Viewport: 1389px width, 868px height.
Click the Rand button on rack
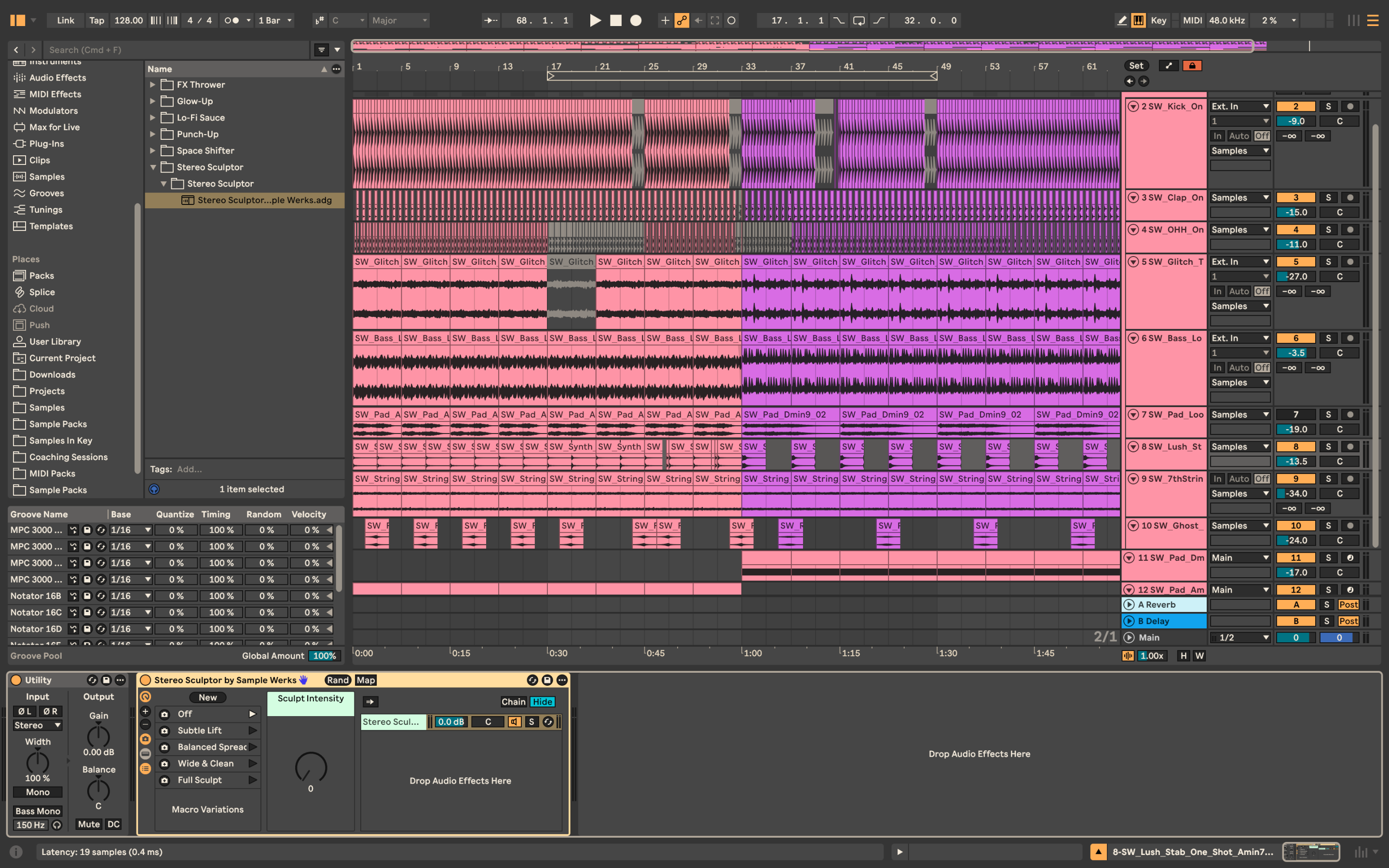tap(338, 680)
